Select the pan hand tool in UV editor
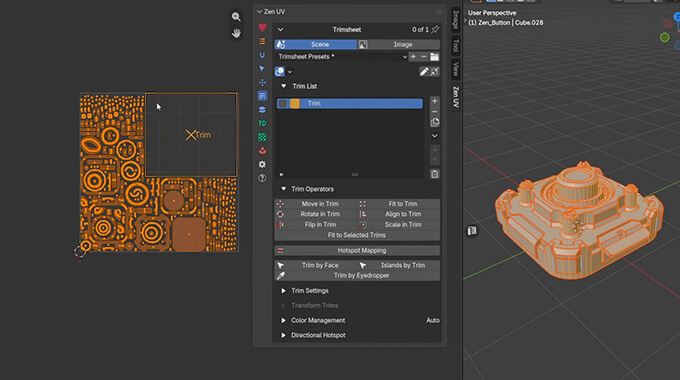The height and width of the screenshot is (380, 680). (x=236, y=33)
